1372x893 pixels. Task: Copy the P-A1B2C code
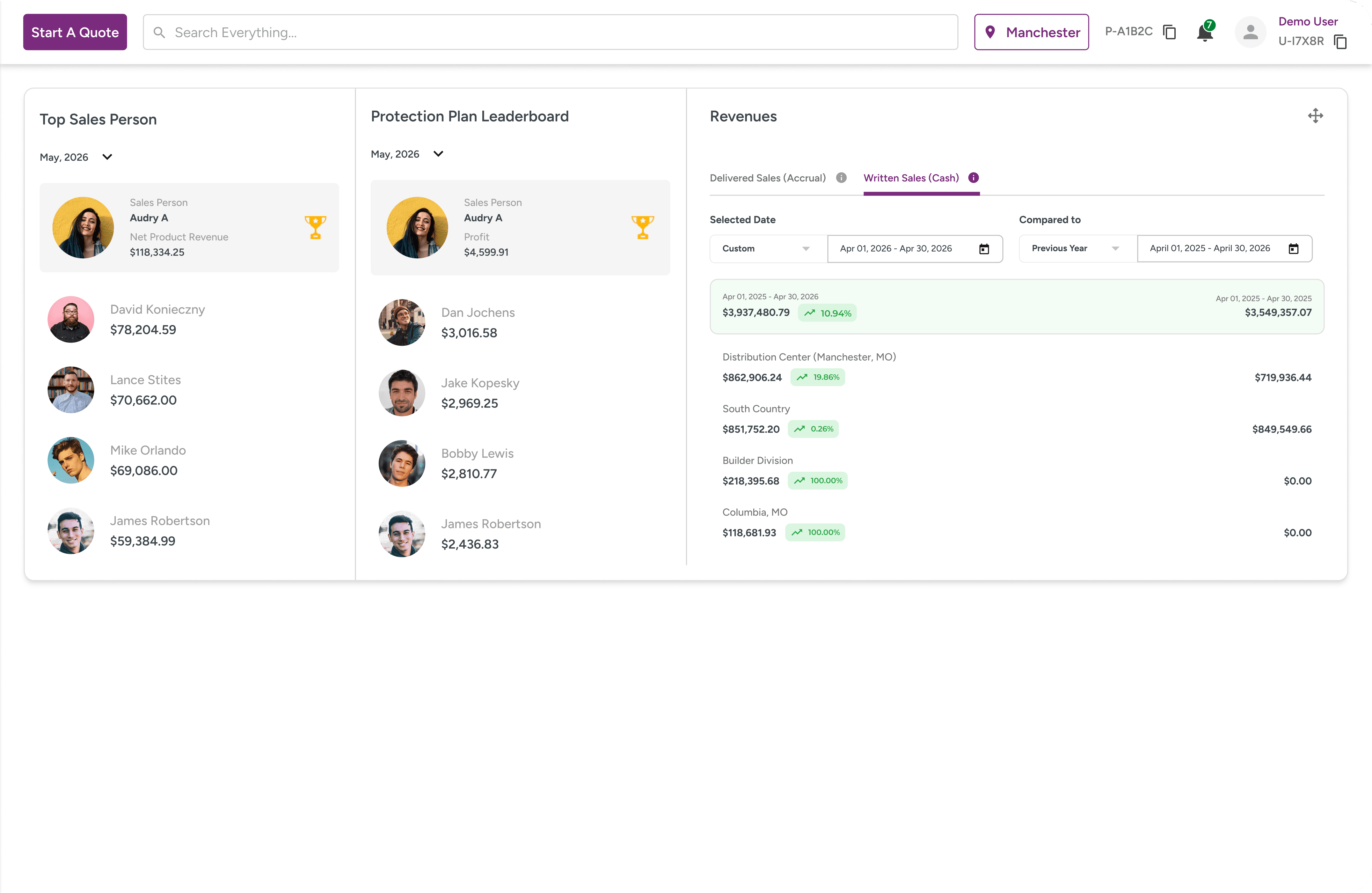1170,32
